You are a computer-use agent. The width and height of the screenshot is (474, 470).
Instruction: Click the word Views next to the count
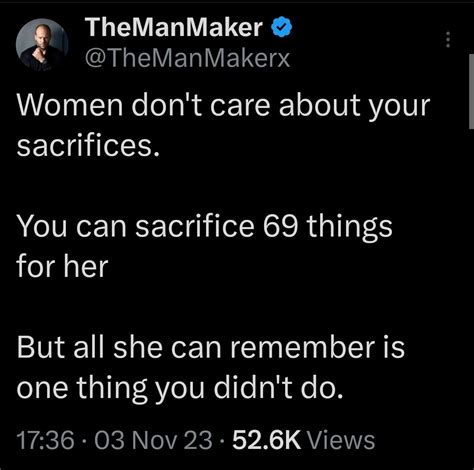pyautogui.click(x=341, y=440)
